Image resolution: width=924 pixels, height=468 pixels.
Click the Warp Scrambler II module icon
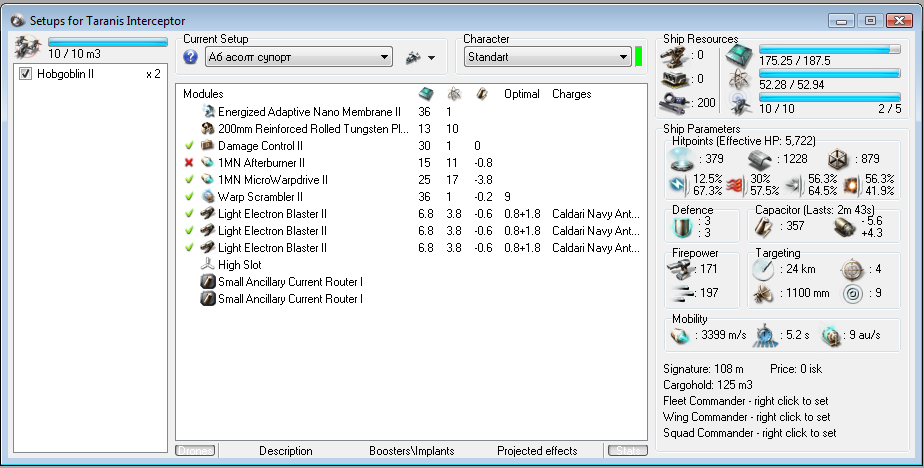pyautogui.click(x=207, y=197)
